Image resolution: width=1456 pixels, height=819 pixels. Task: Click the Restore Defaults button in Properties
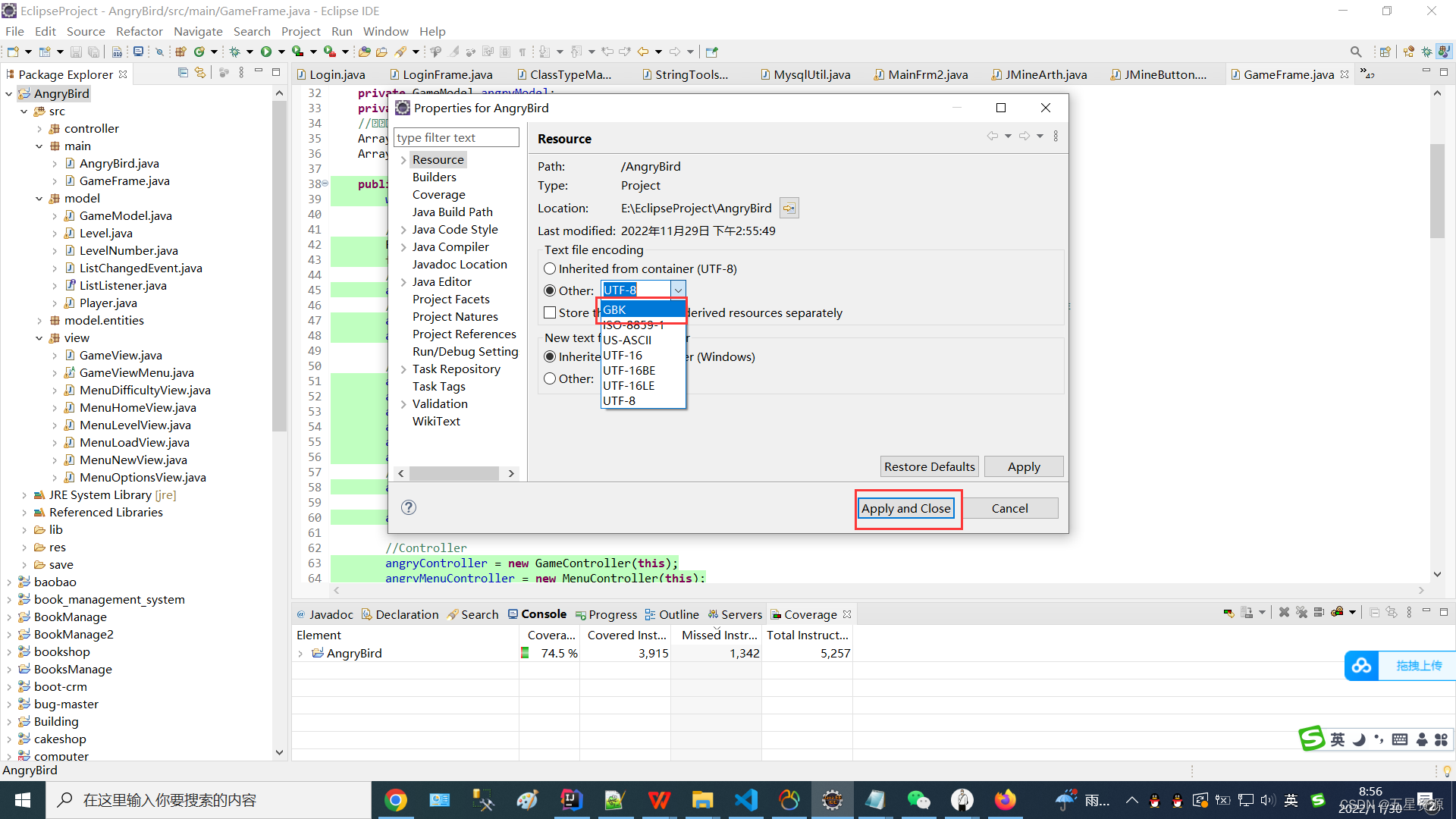coord(928,466)
